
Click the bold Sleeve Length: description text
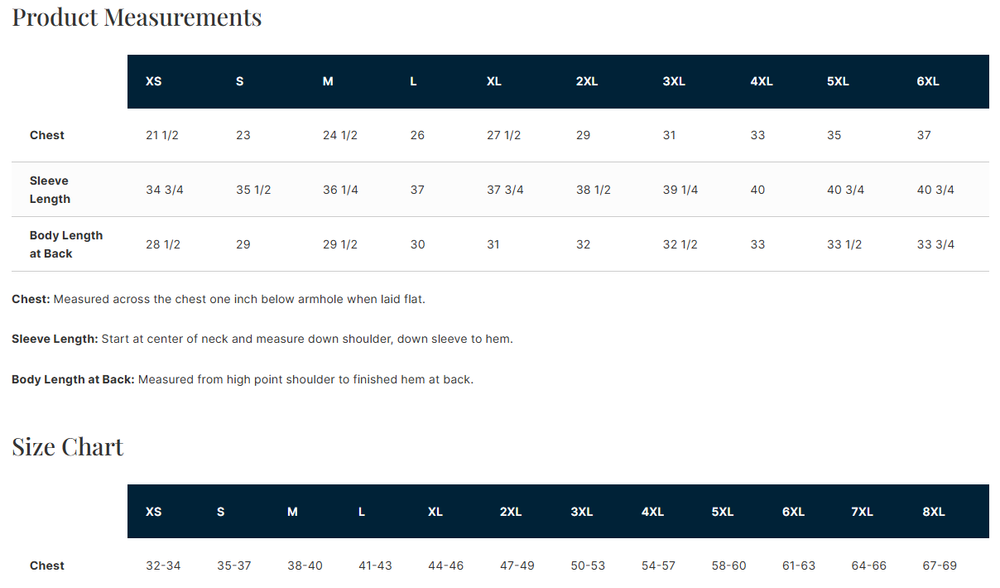pos(55,339)
